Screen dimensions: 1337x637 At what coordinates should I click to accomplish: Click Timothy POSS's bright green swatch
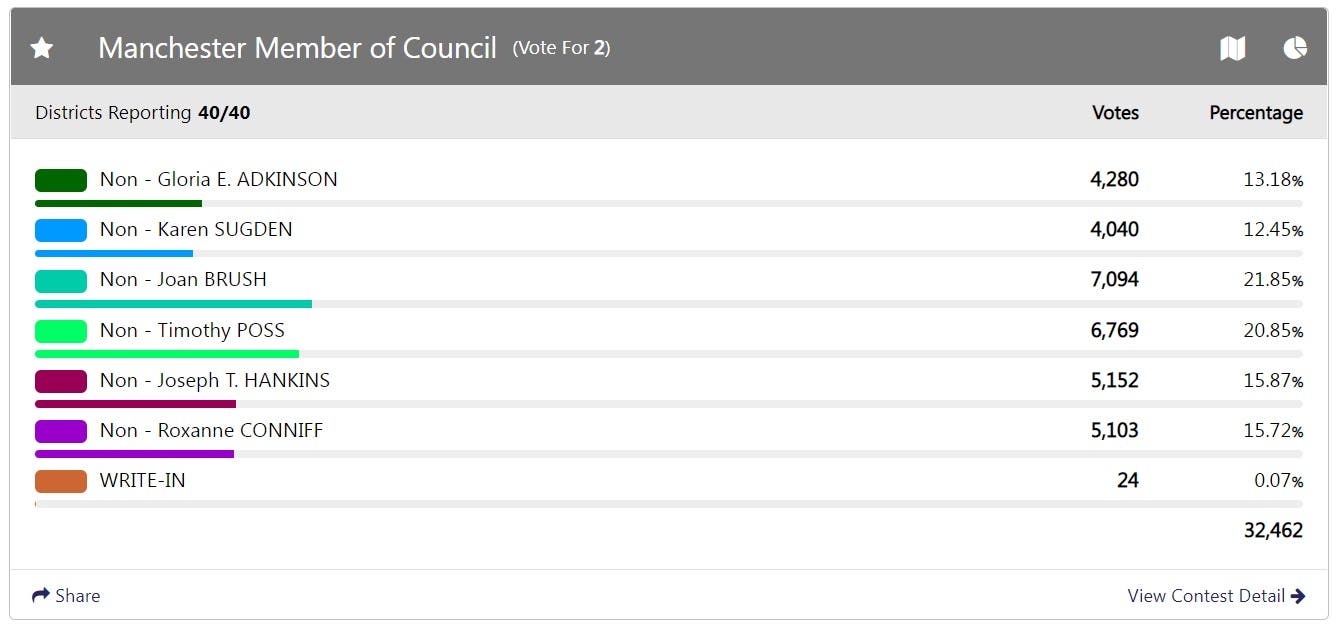coord(61,331)
